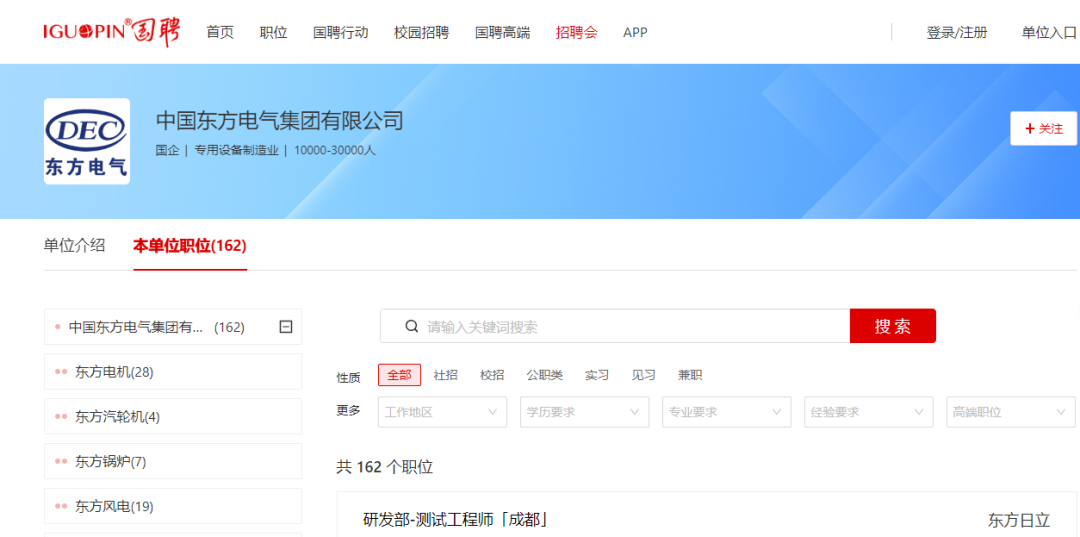Select 社招 job type filter
This screenshot has width=1080, height=537.
pyautogui.click(x=446, y=375)
